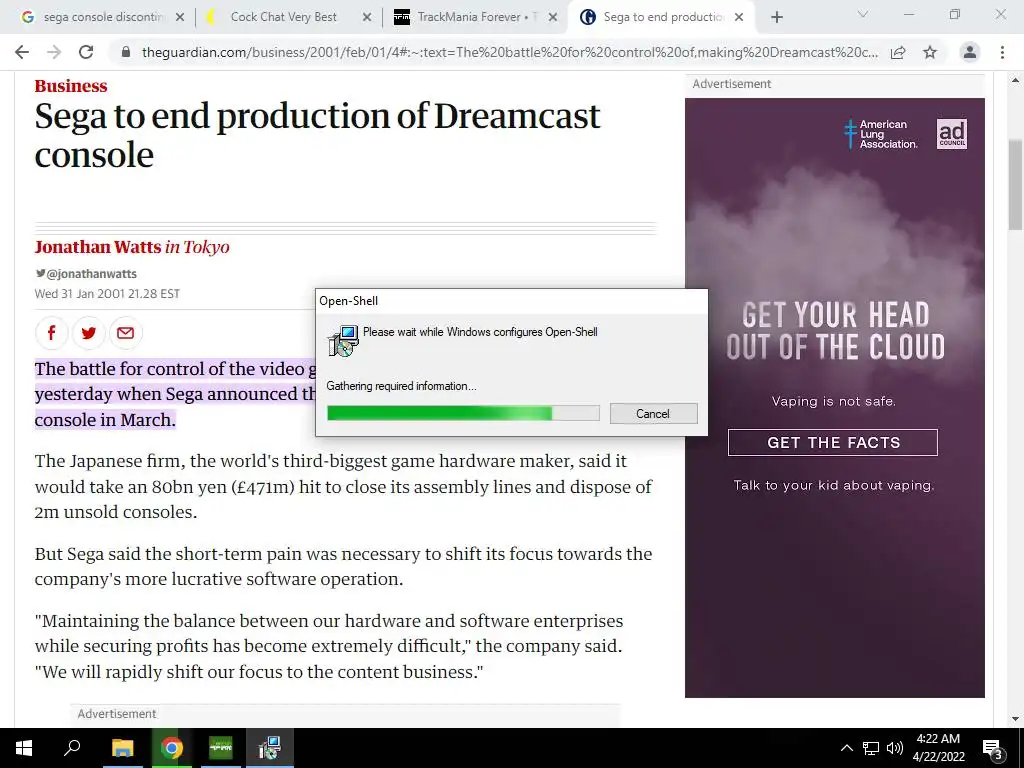Click the scrollbar down arrow
The width and height of the screenshot is (1024, 768).
click(x=1015, y=719)
